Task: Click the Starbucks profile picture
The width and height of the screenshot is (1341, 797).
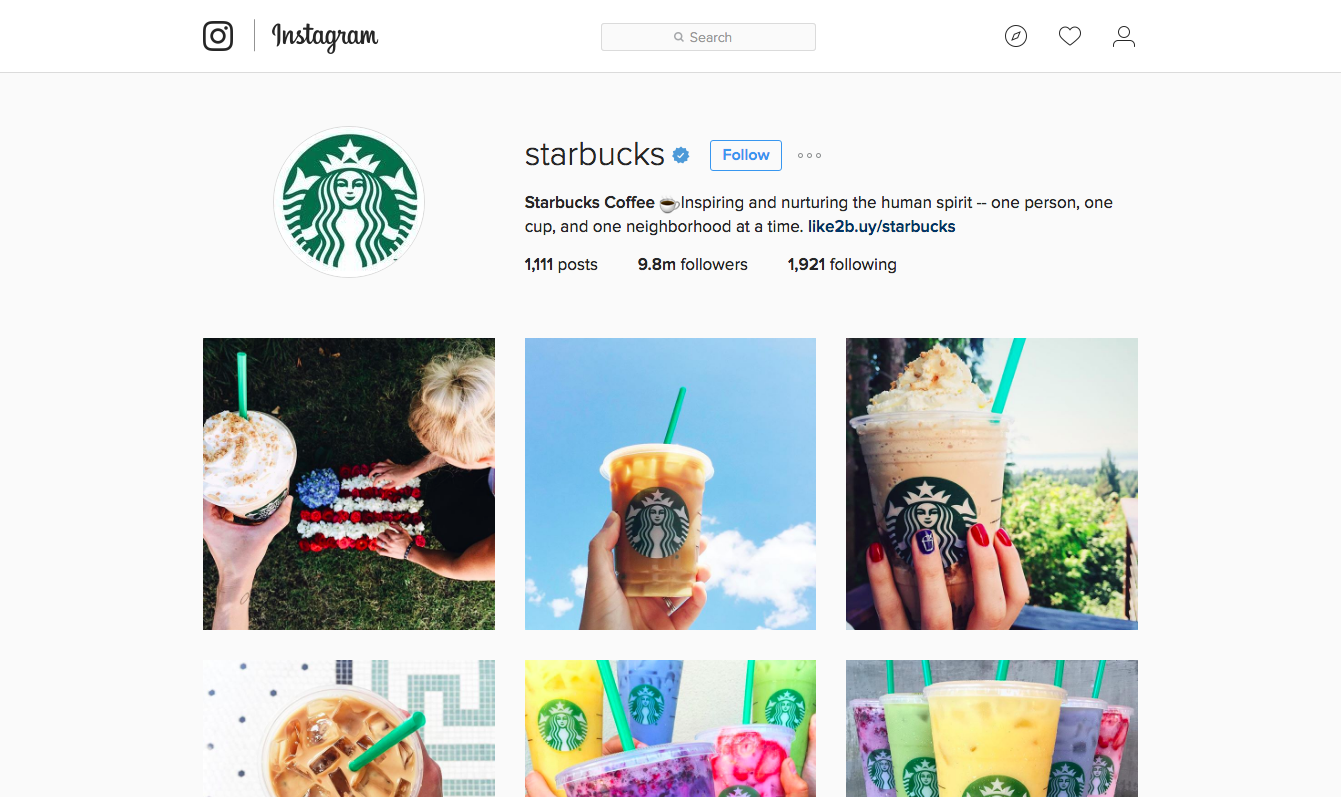Action: [349, 202]
